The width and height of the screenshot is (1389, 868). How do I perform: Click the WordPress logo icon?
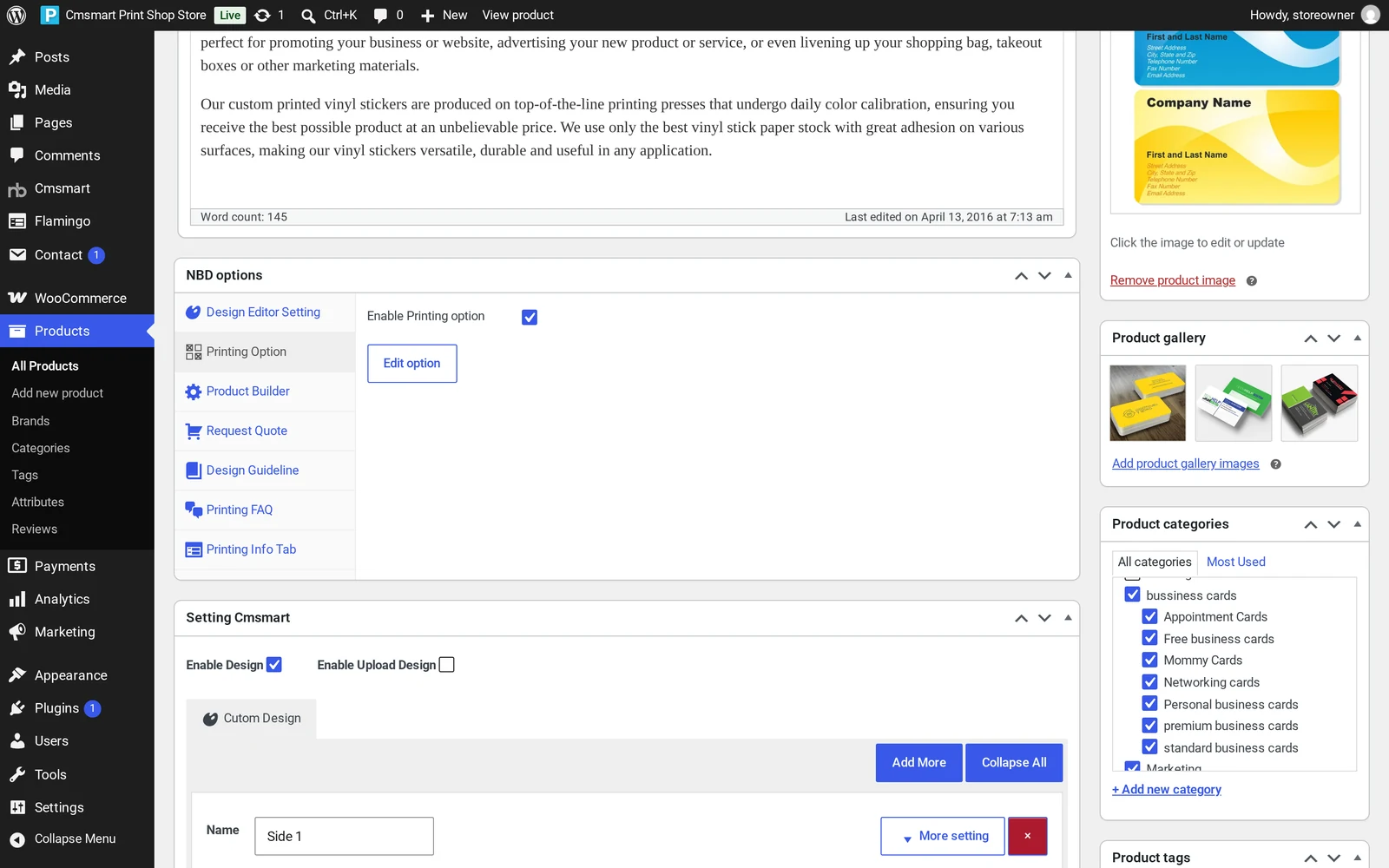click(x=16, y=15)
